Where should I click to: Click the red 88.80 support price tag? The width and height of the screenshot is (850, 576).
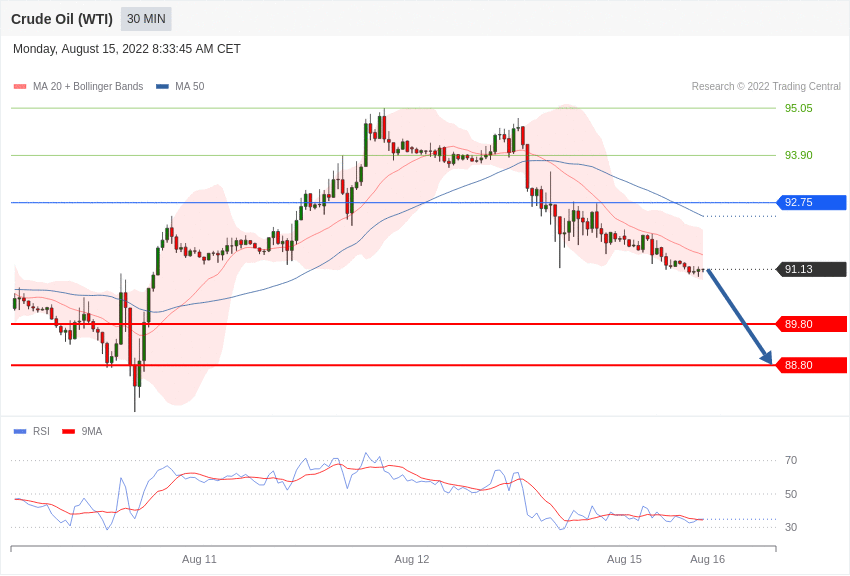(x=812, y=365)
